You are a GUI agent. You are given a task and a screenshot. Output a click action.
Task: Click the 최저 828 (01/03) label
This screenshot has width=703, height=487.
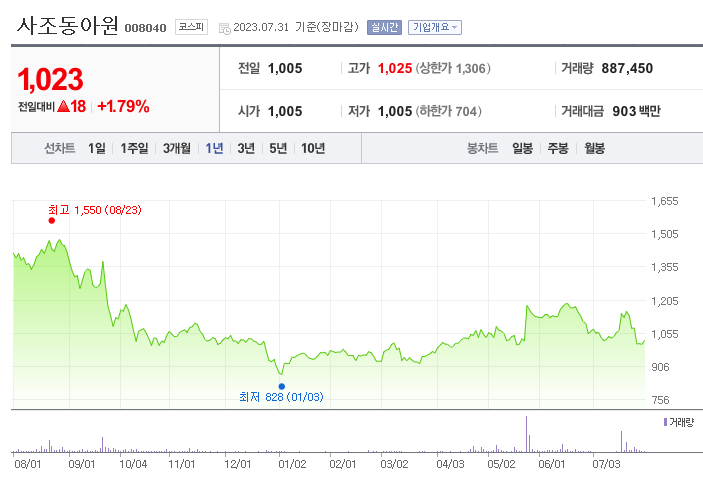tap(281, 397)
